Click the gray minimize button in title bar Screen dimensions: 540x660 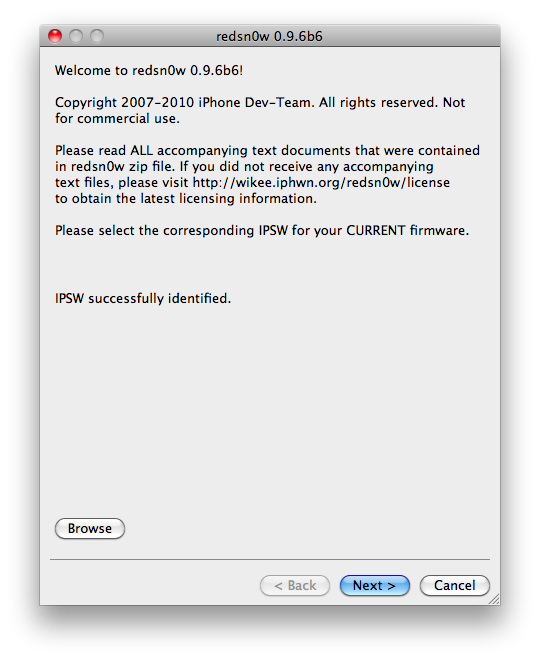pyautogui.click(x=76, y=36)
